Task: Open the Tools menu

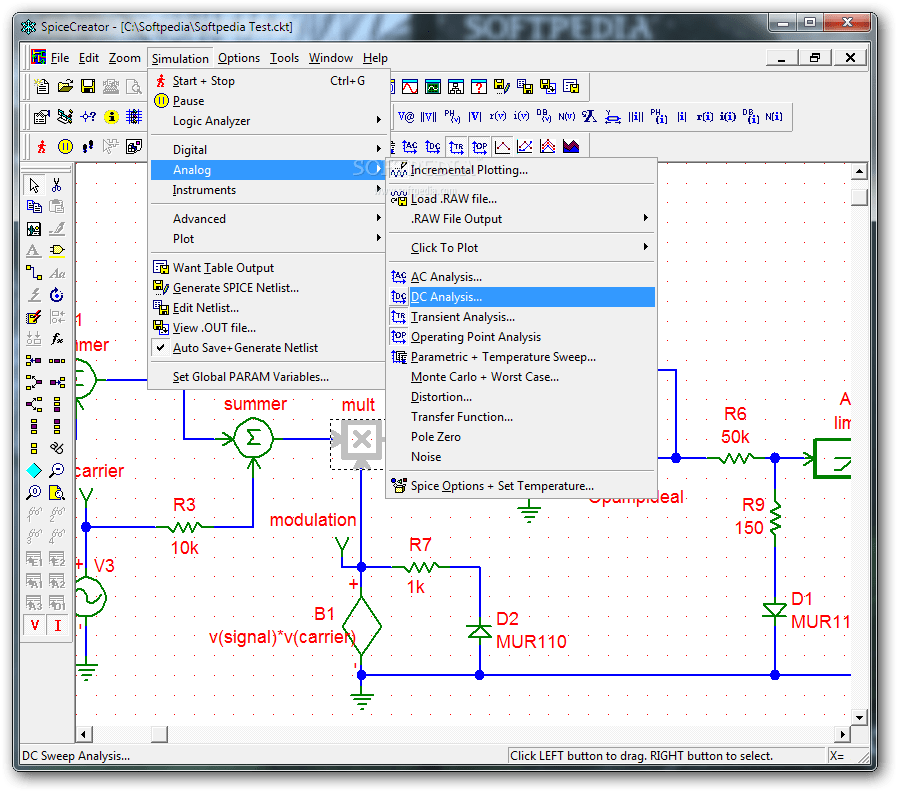Action: coord(284,57)
